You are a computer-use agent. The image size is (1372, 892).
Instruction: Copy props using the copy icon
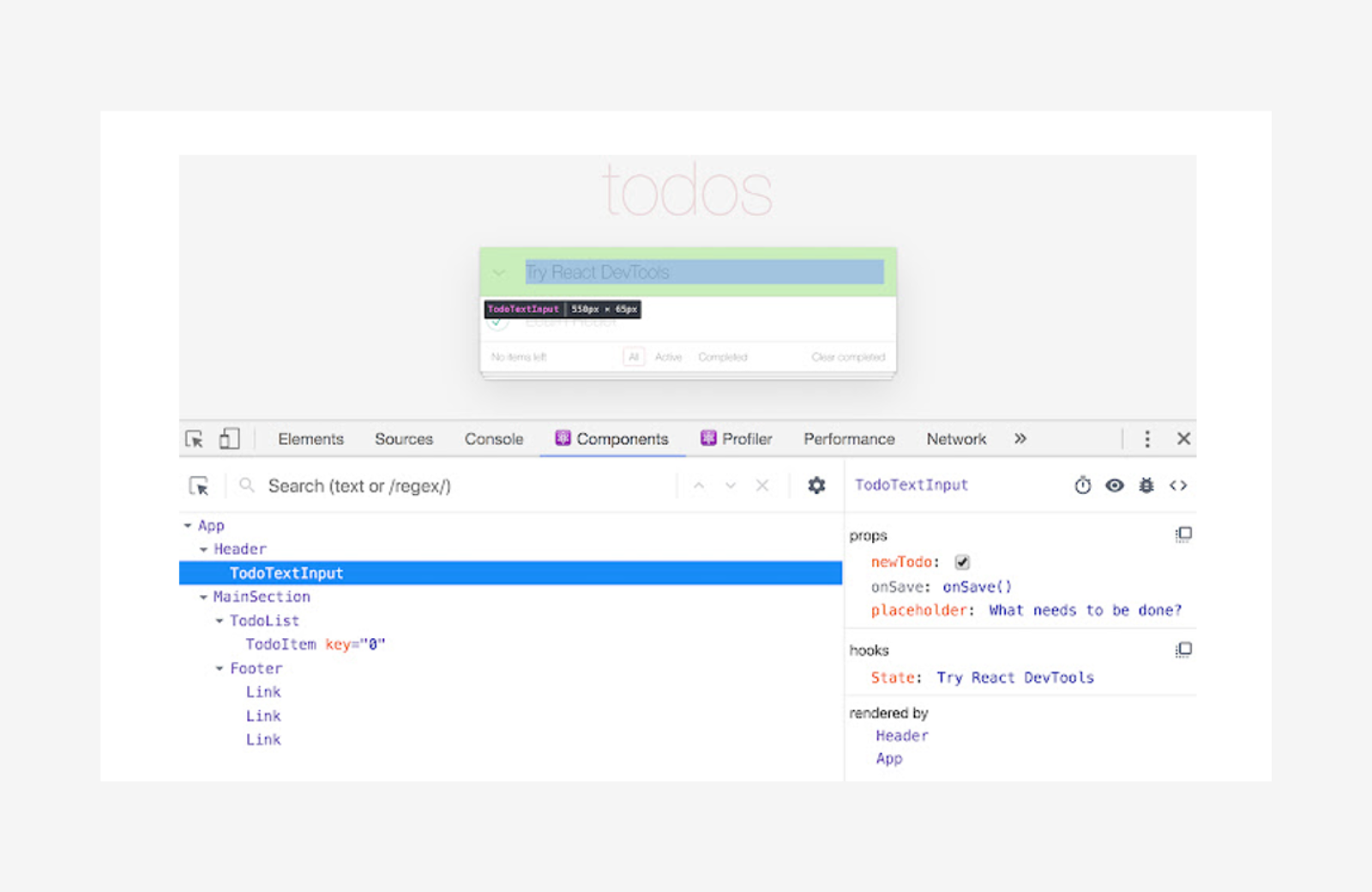coord(1183,533)
